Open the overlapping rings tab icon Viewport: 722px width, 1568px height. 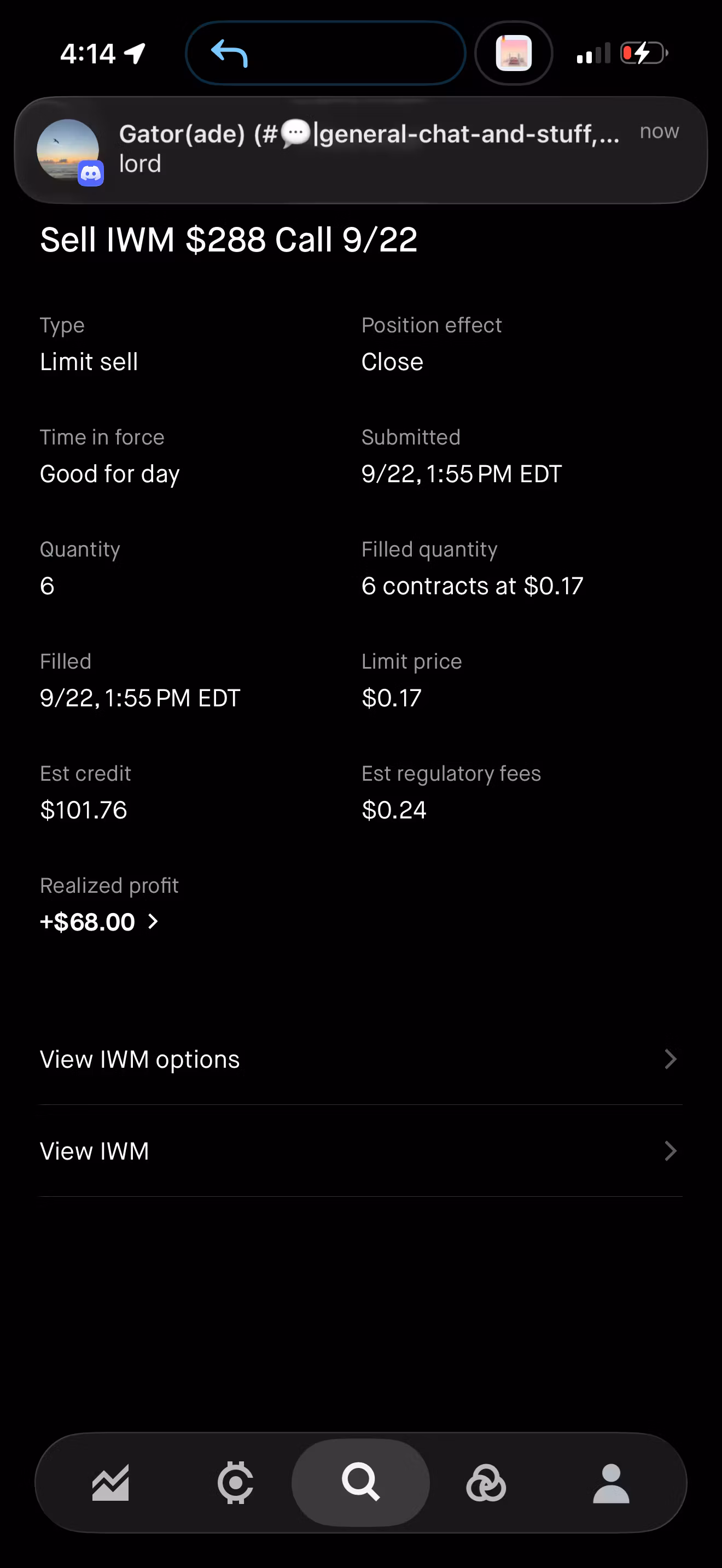[x=486, y=1483]
